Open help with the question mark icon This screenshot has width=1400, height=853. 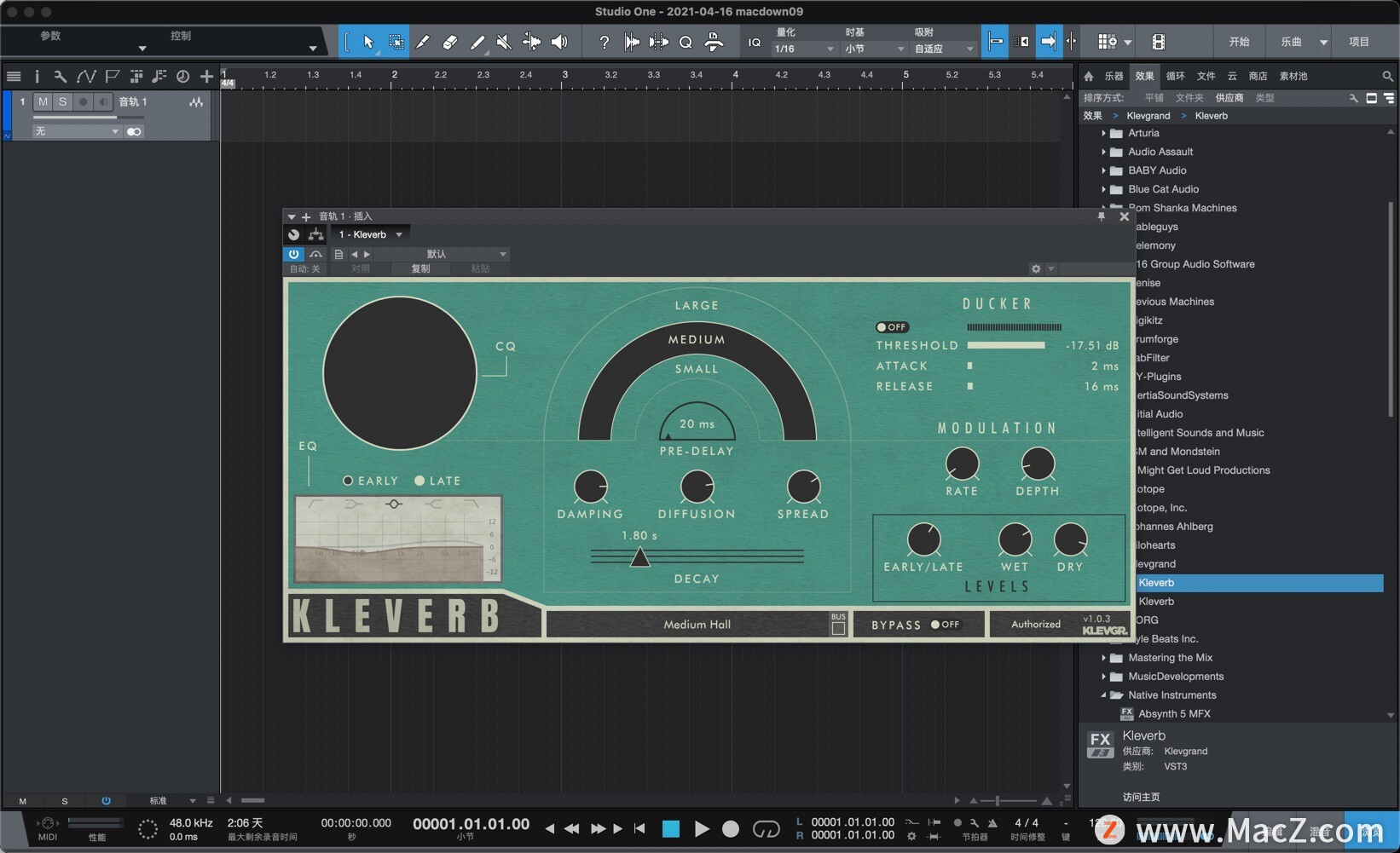pyautogui.click(x=604, y=42)
